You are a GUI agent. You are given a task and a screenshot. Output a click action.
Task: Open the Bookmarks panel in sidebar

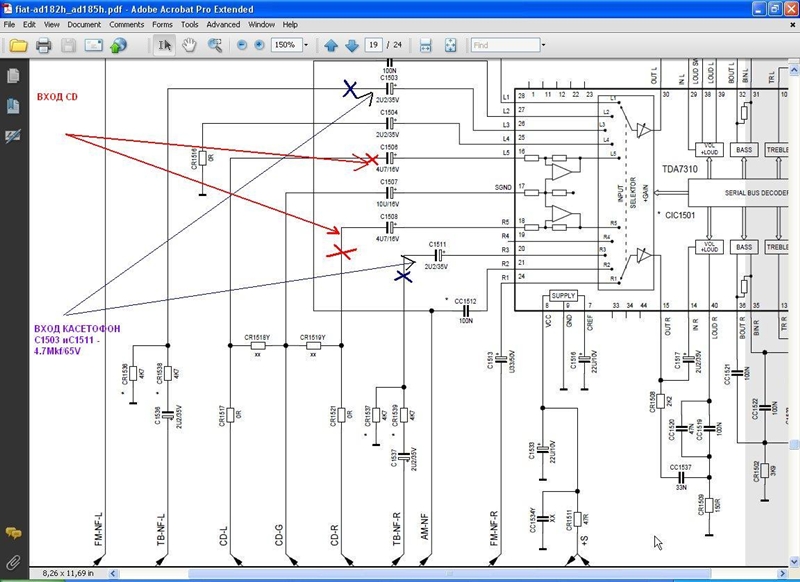pyautogui.click(x=14, y=105)
